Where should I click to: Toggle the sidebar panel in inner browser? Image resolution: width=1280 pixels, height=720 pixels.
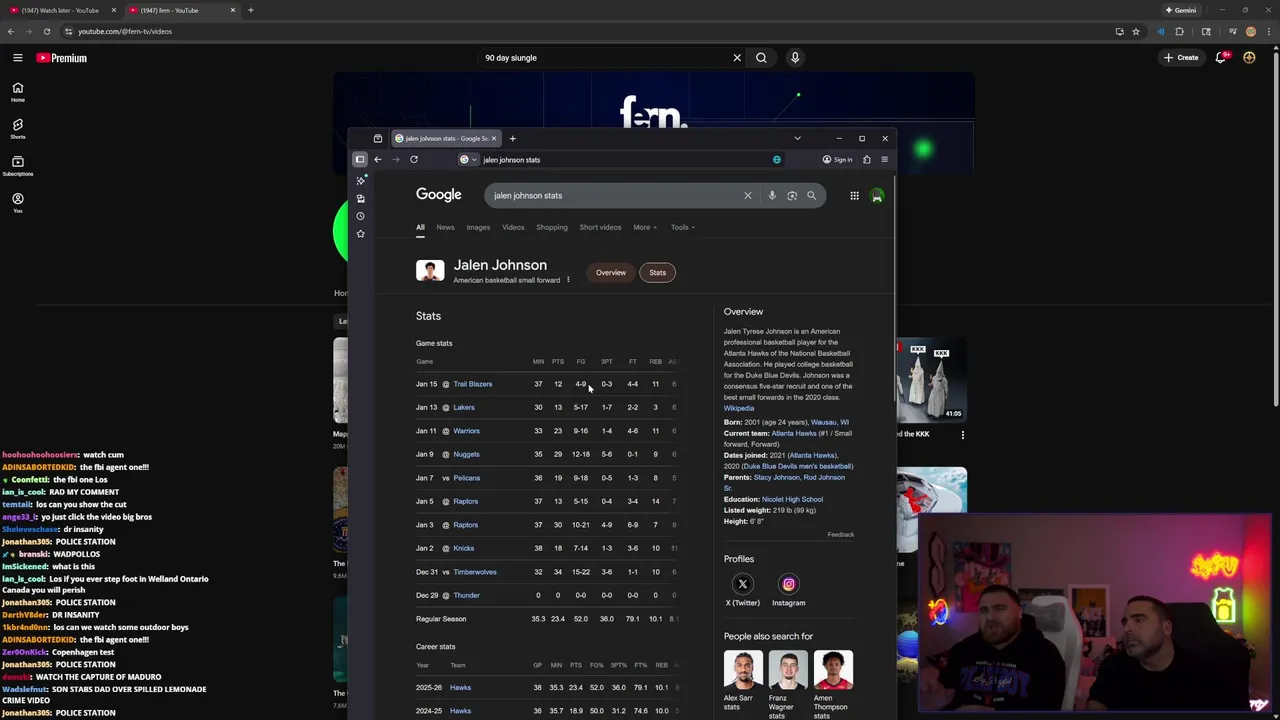[360, 159]
